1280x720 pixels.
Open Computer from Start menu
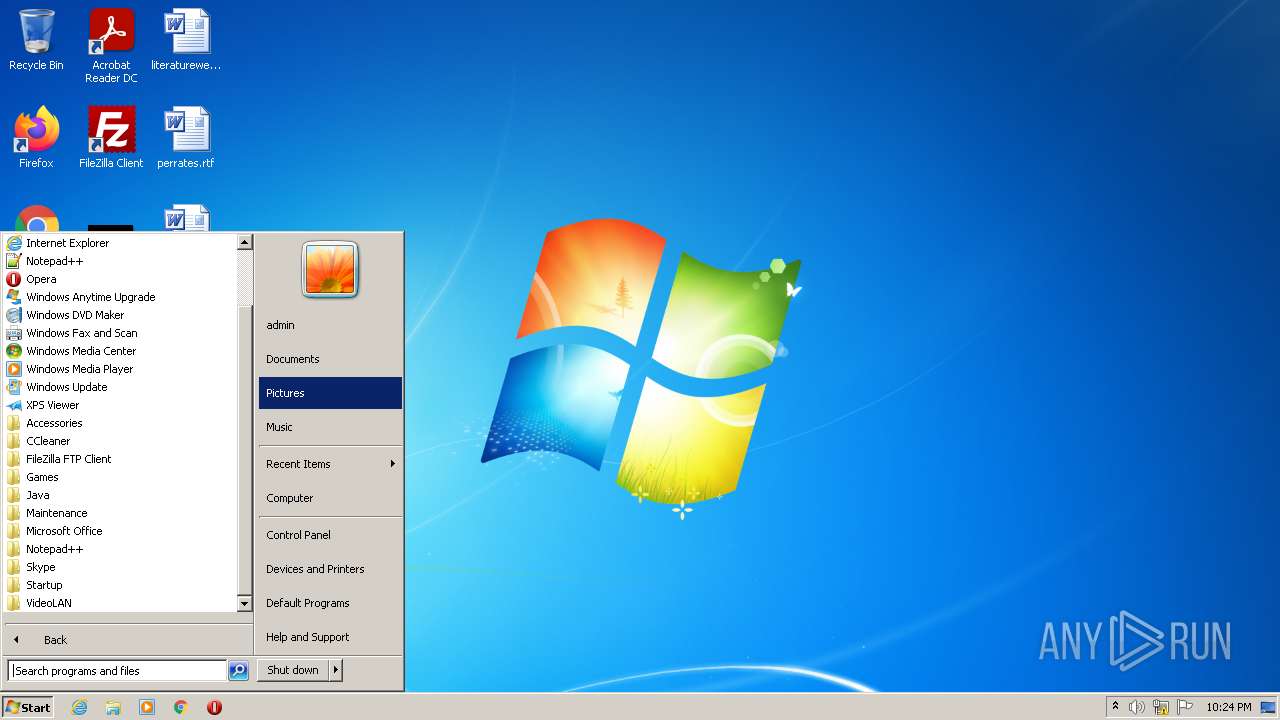point(330,498)
